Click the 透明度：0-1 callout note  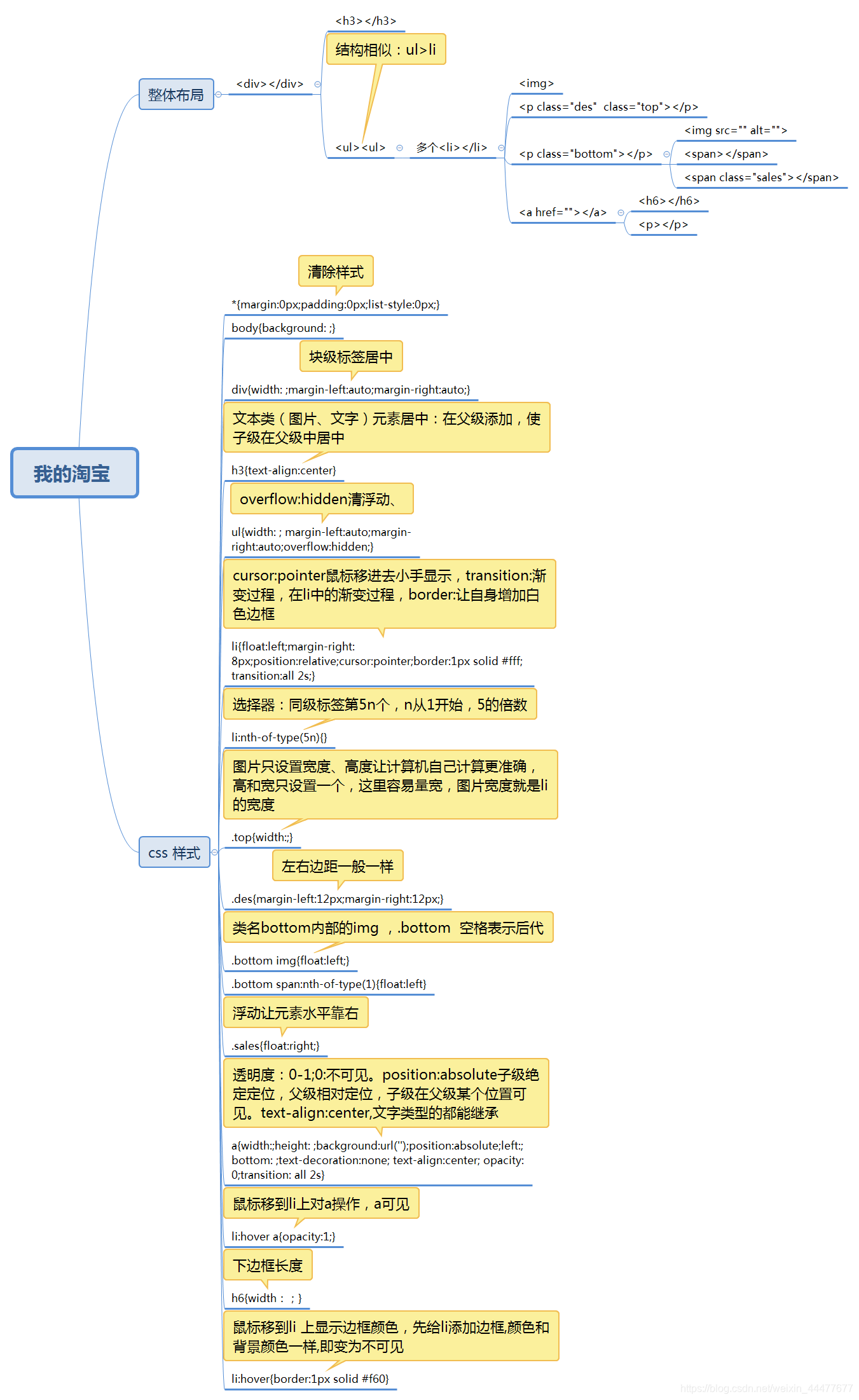point(386,1093)
